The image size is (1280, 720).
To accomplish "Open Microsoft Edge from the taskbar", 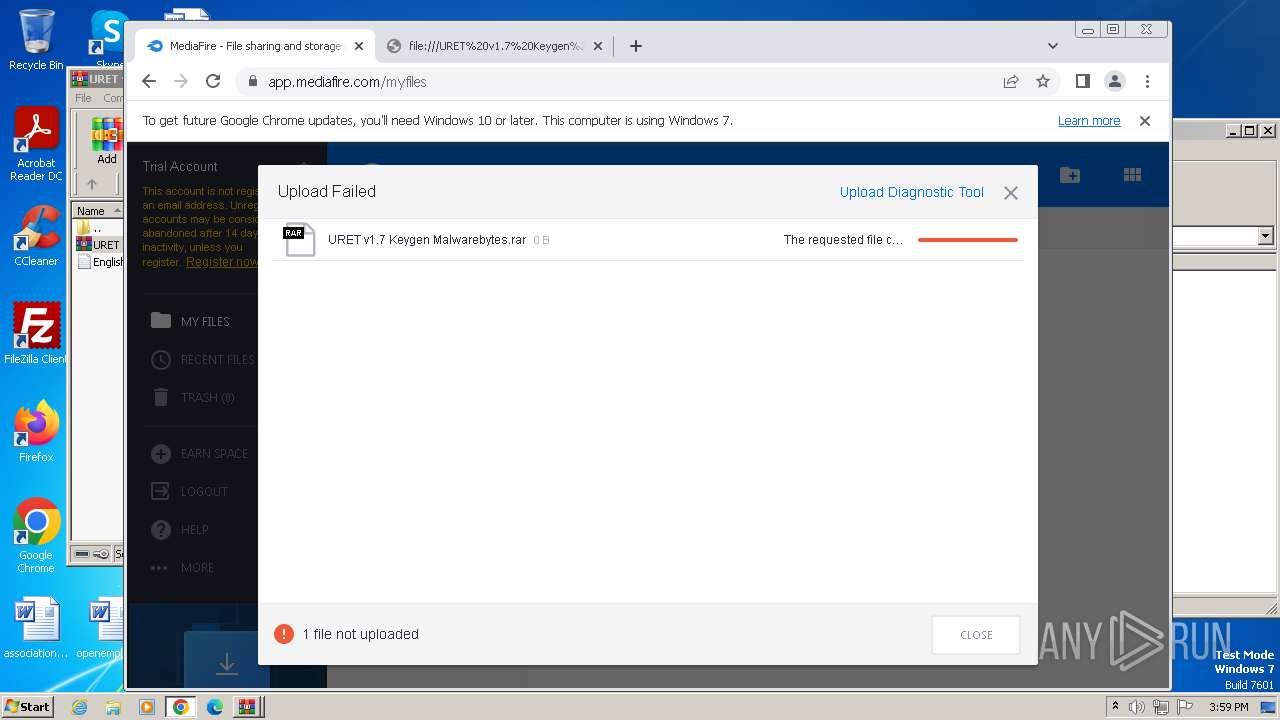I will tap(215, 707).
